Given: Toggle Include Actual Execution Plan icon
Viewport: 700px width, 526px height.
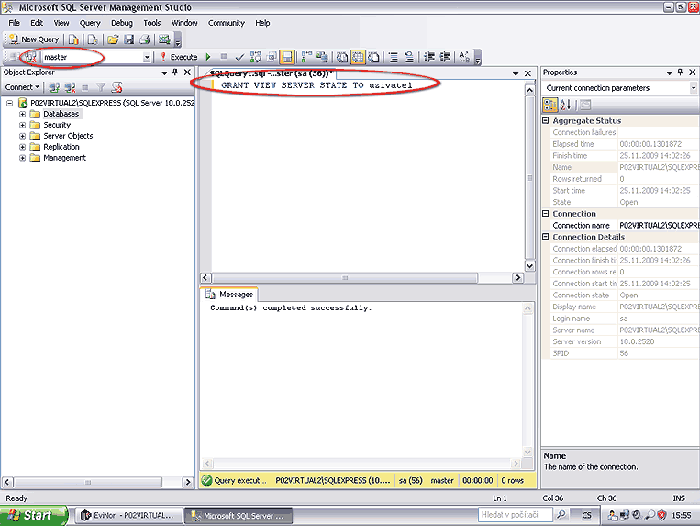Looking at the screenshot, I should pos(307,57).
